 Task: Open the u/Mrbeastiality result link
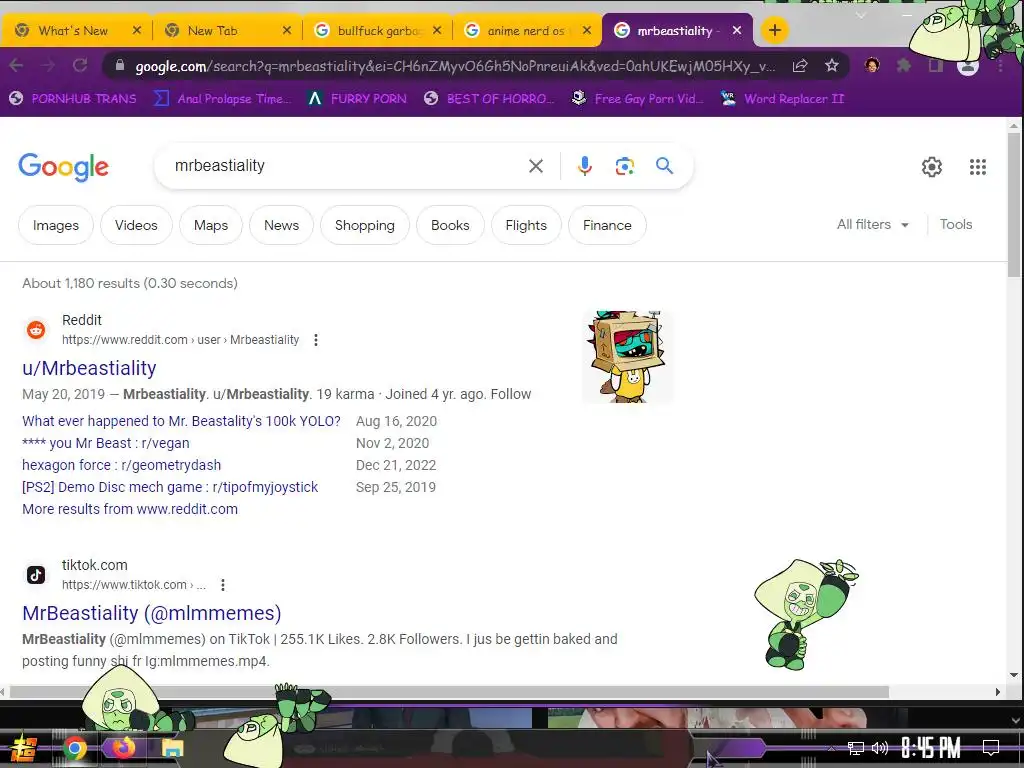pyautogui.click(x=89, y=368)
